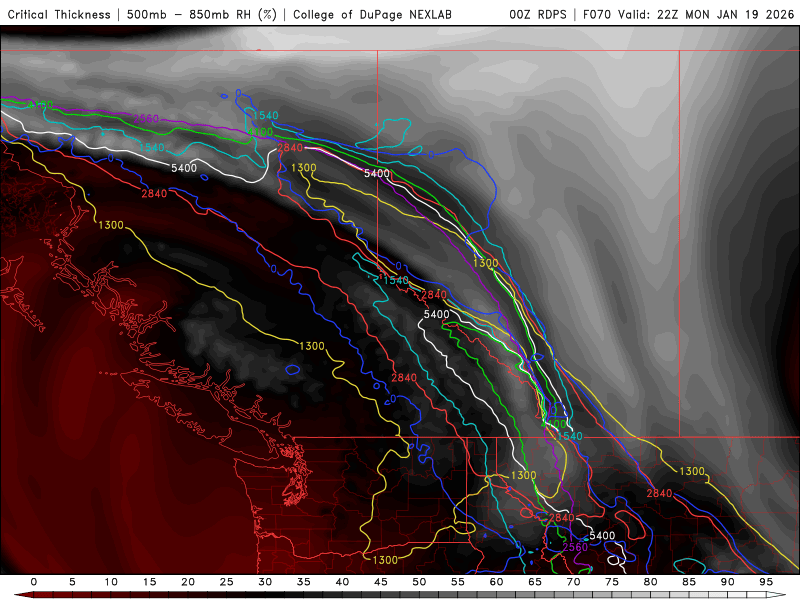
Task: Click the "Critical Thickness" title text
Action: click(59, 15)
